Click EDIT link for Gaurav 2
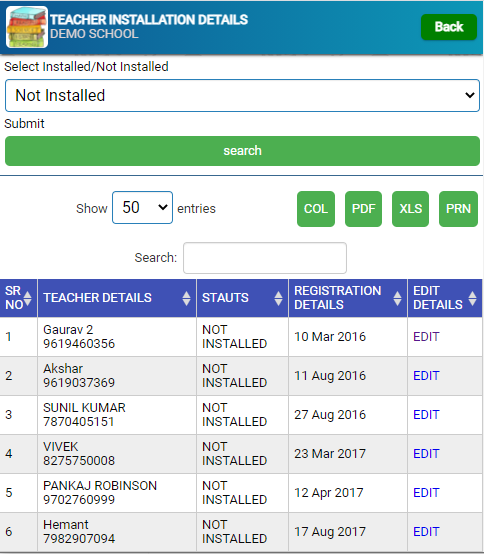Screen dimensions: 484x554 coord(426,337)
